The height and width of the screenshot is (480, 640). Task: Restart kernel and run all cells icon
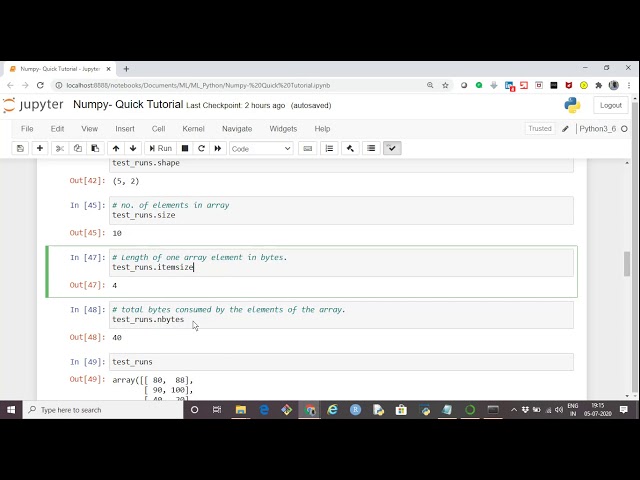pos(218,148)
